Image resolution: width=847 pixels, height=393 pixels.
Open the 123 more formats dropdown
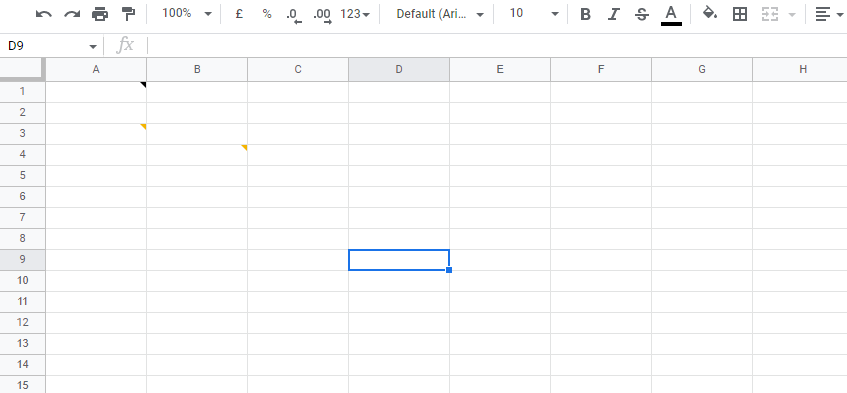coord(355,14)
